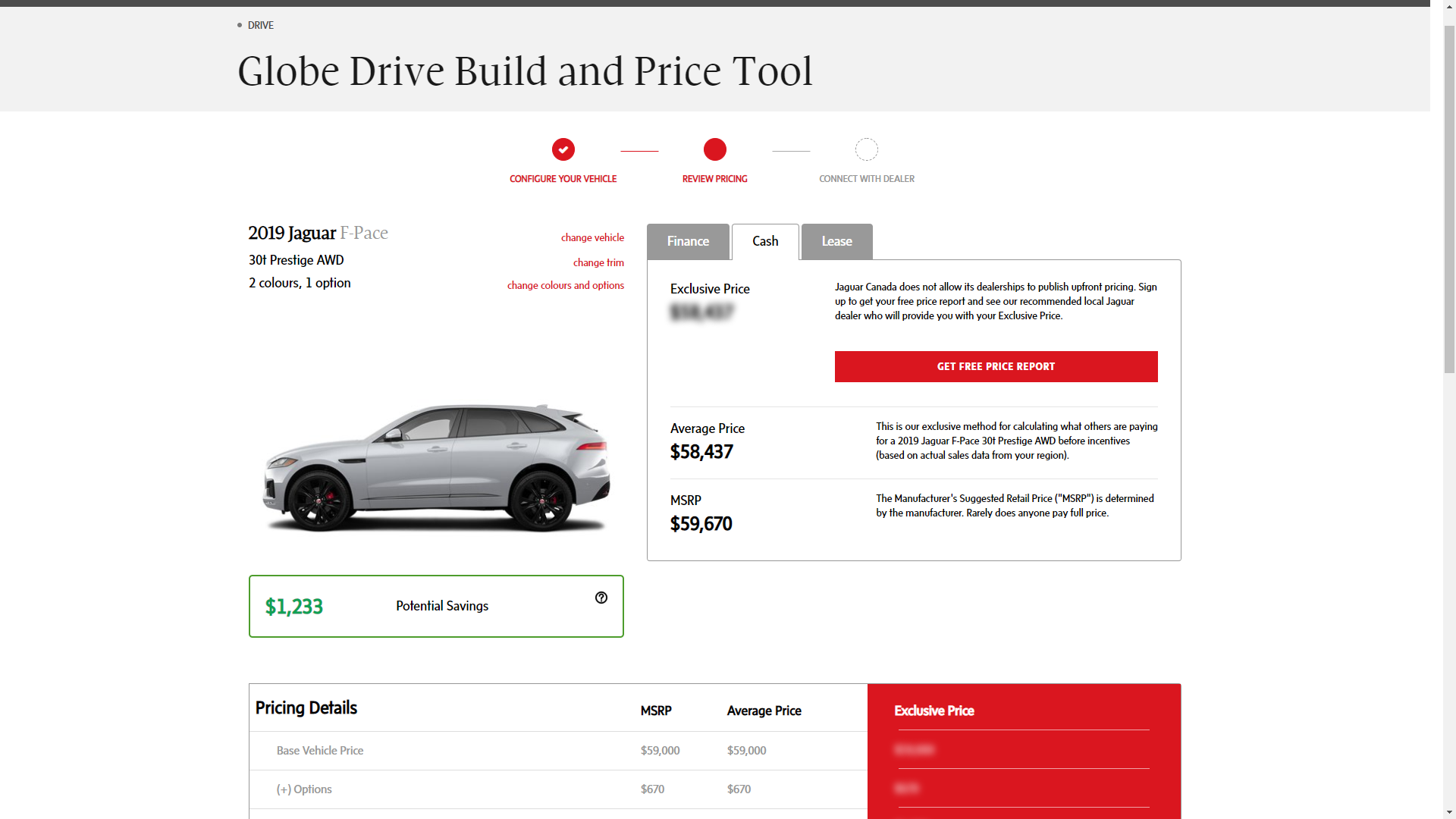
Task: Select the Cash tab
Action: pos(765,241)
